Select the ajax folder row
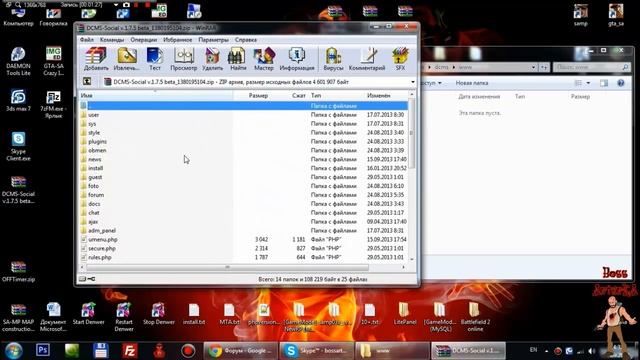Image resolution: width=640 pixels, height=360 pixels. click(x=243, y=222)
